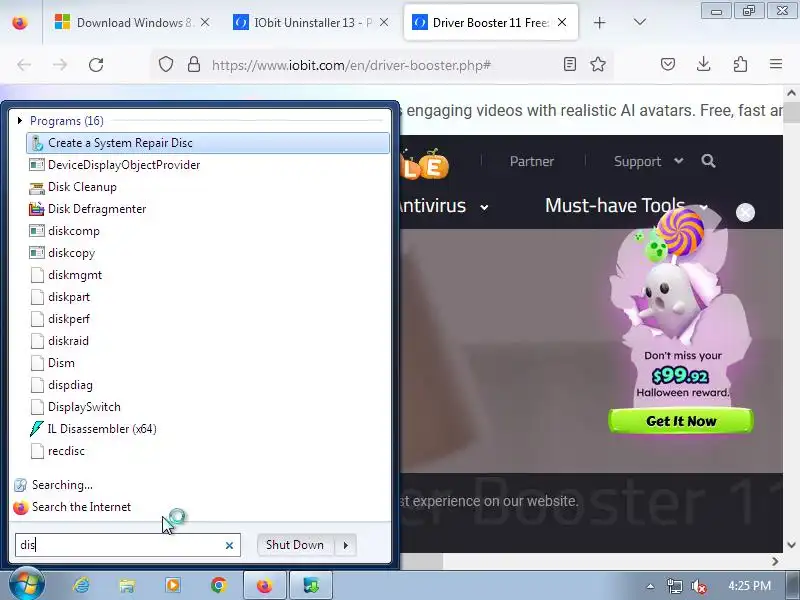Click the Disk Cleanup icon
This screenshot has height=600, width=800.
point(37,187)
